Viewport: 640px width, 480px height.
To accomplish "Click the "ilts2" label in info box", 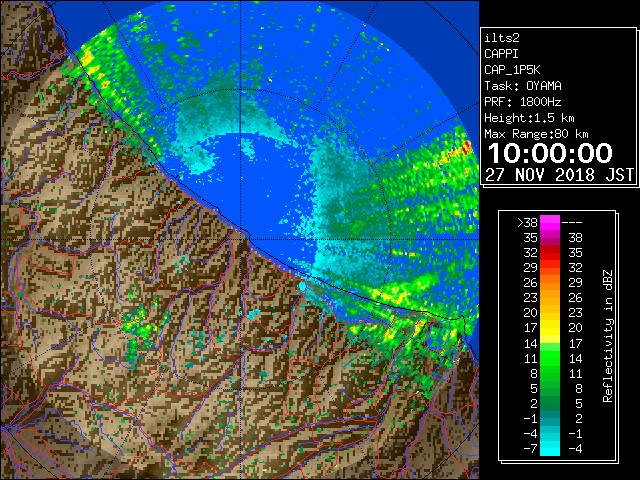I will (502, 38).
